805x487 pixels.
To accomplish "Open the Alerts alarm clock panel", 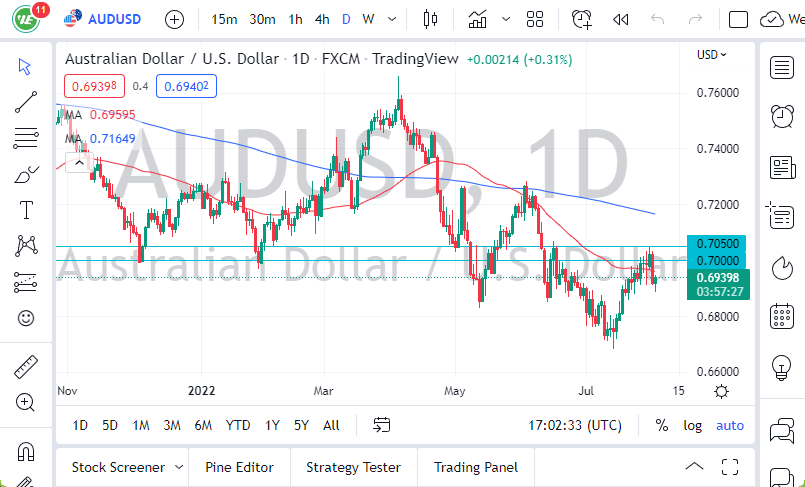I will coord(782,116).
